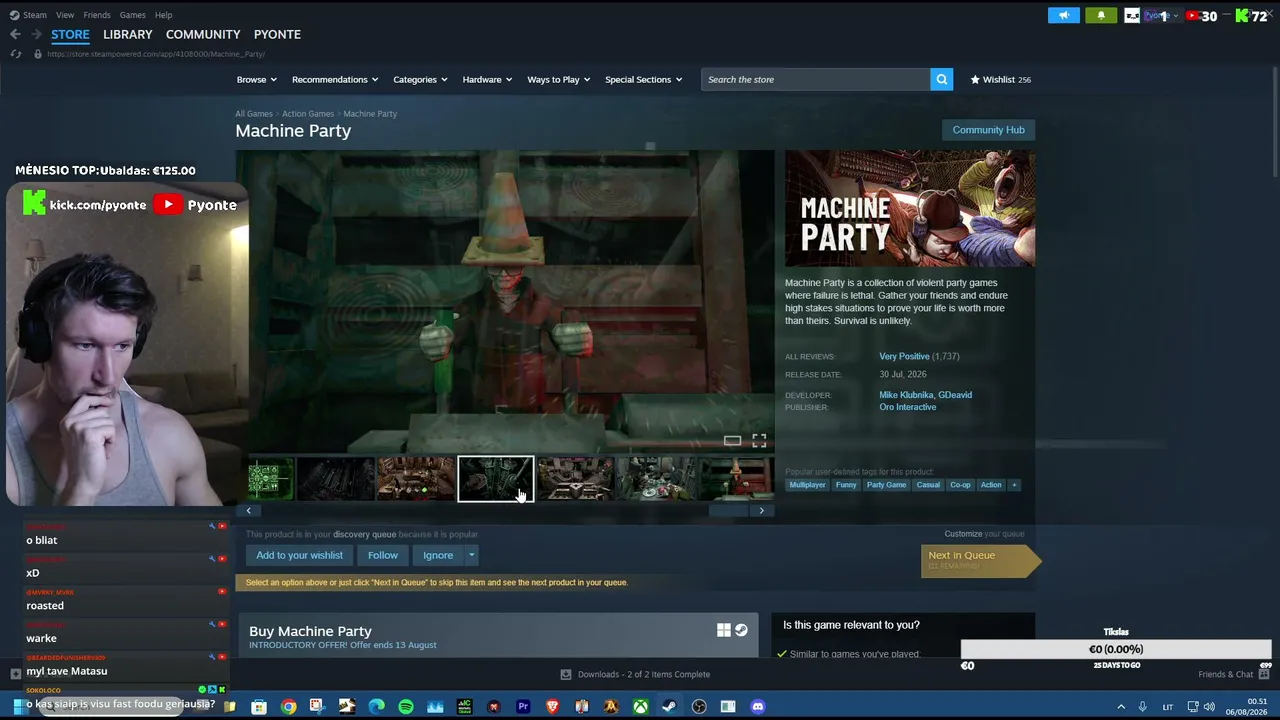Open Steam Downloads status icon
This screenshot has height=720, width=1280.
(x=566, y=674)
